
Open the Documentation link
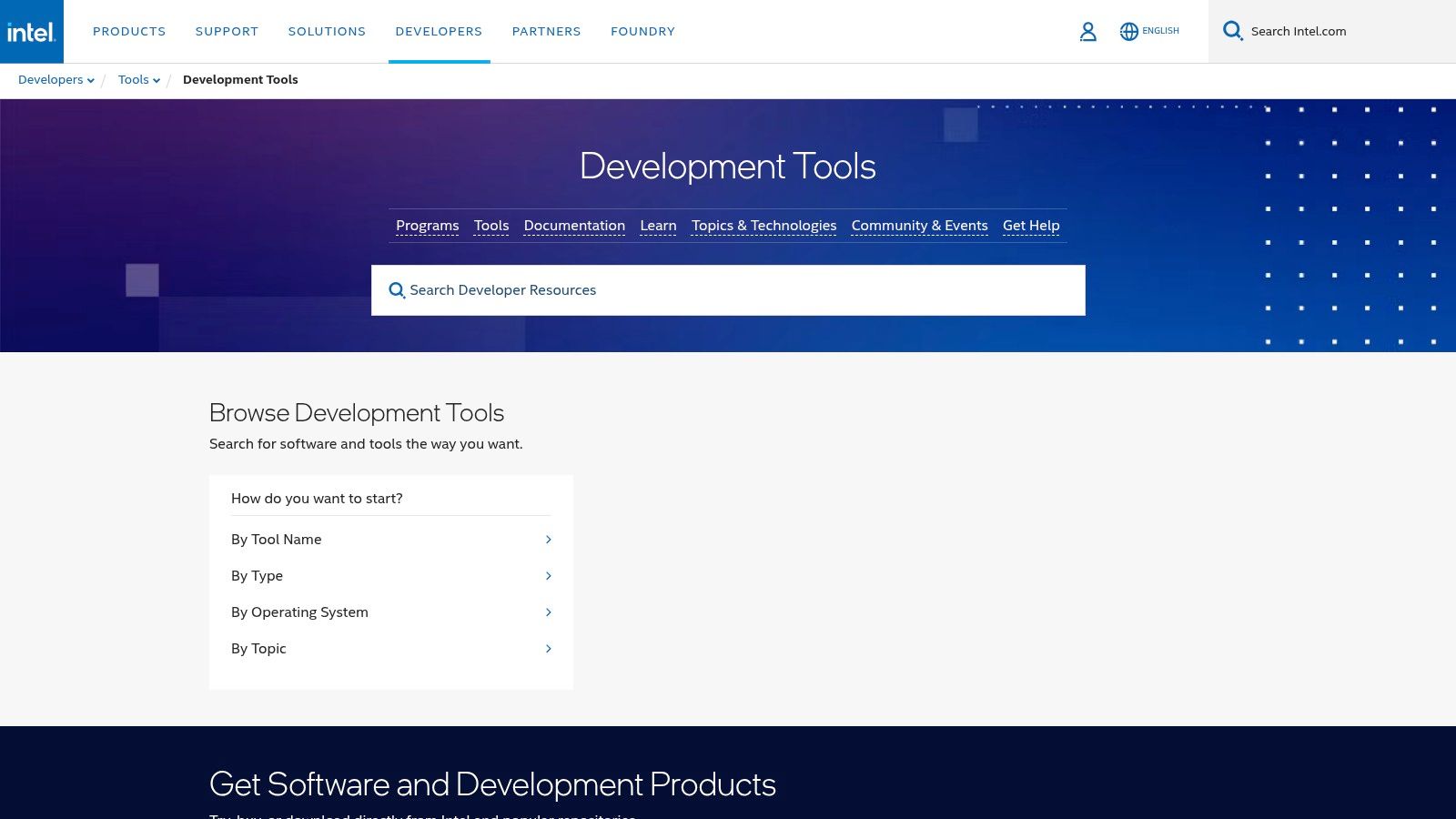574,226
